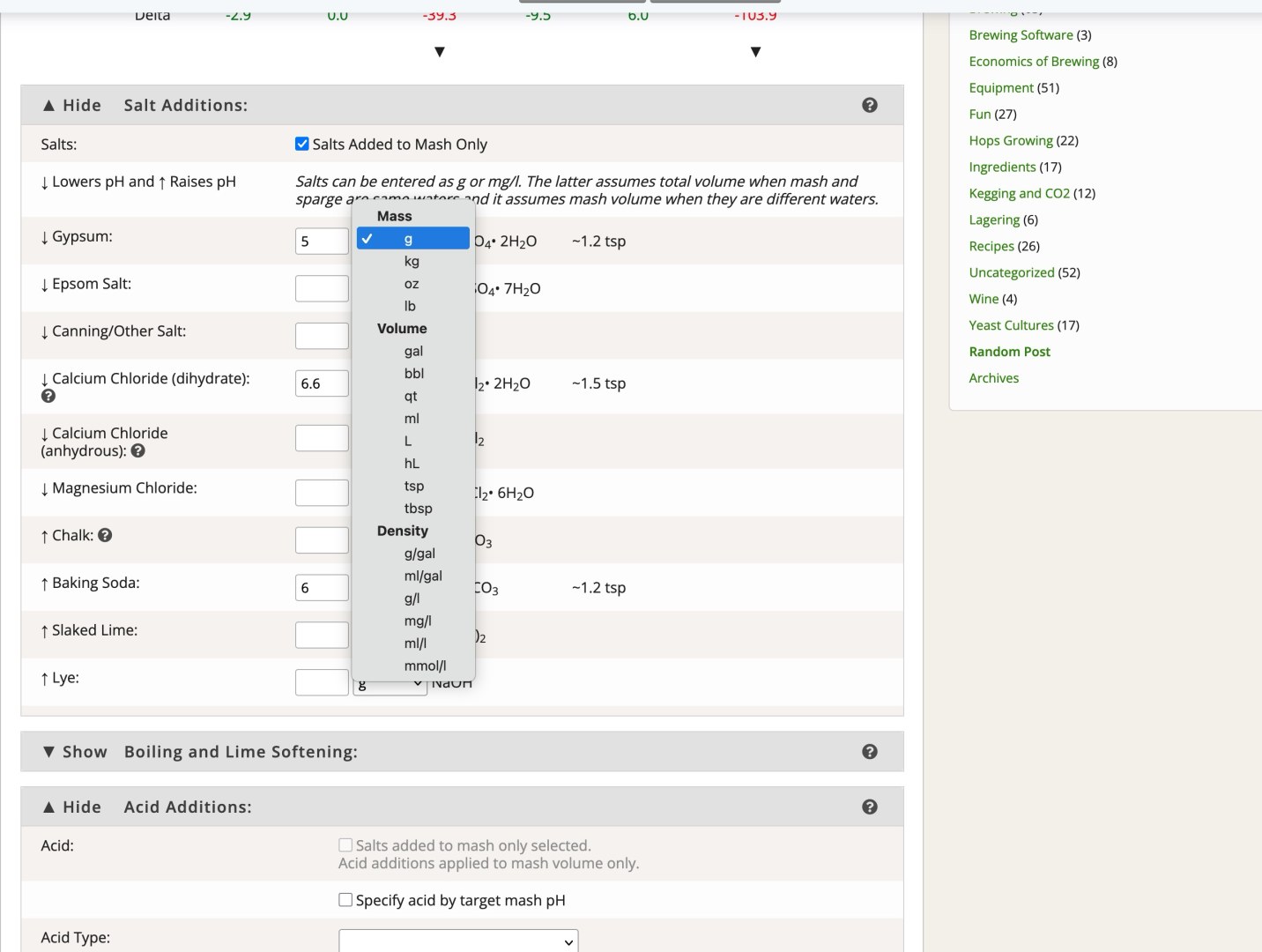
Task: Go to the Random Post link
Action: 1009,352
